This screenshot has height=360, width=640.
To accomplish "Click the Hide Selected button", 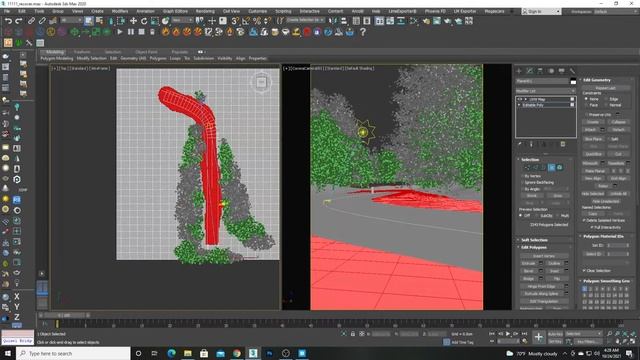I will click(x=593, y=194).
